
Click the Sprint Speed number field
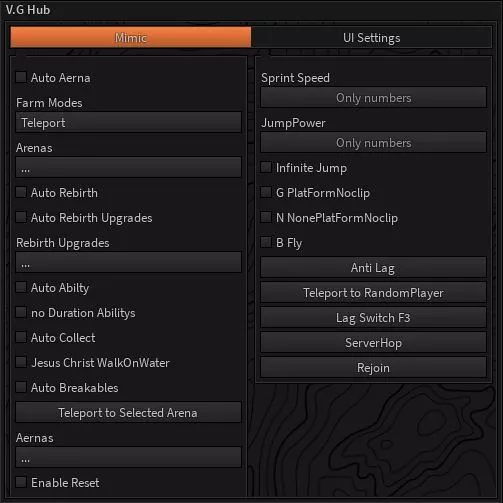373,97
